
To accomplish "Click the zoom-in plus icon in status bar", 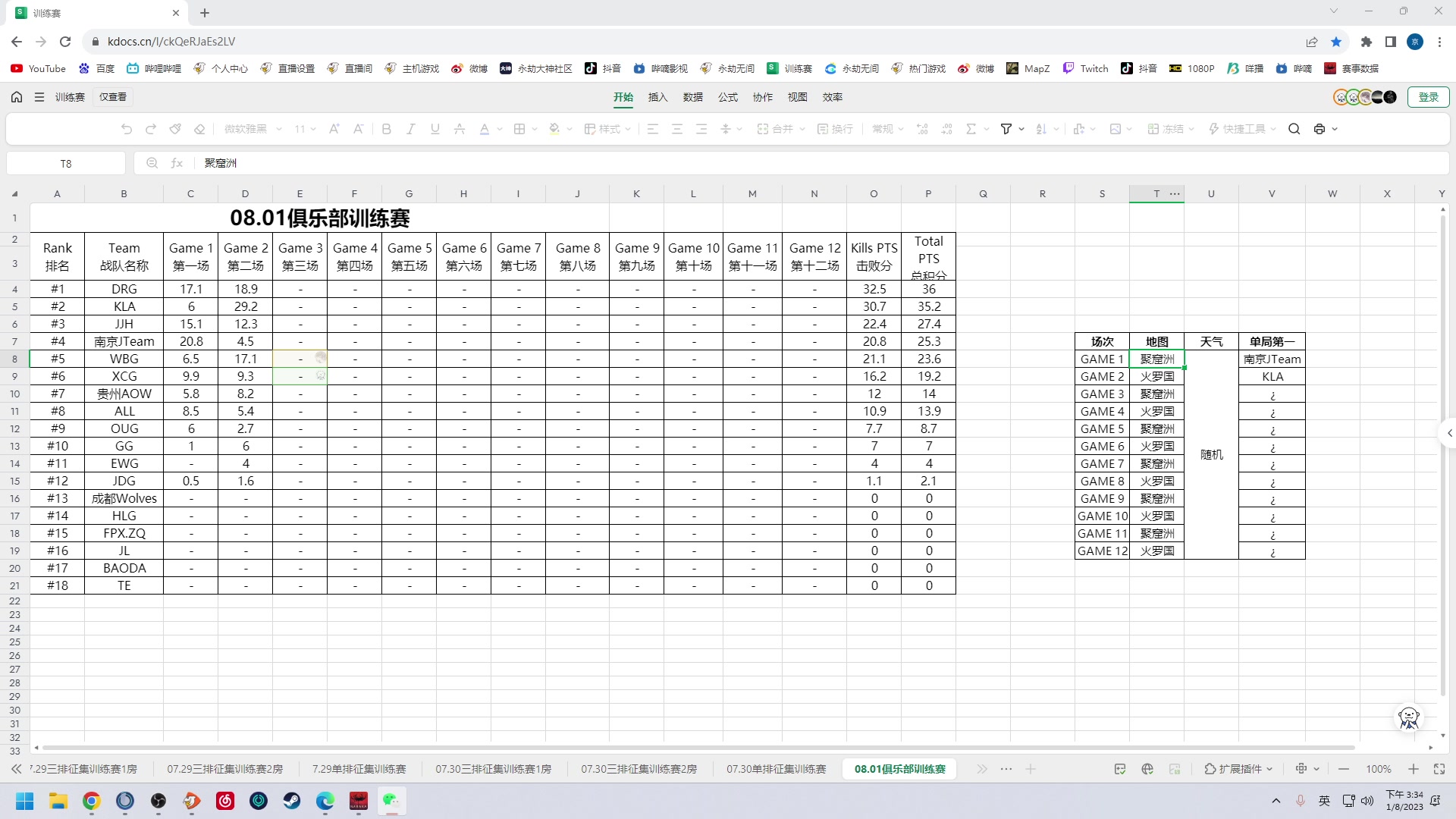I will pyautogui.click(x=1414, y=769).
